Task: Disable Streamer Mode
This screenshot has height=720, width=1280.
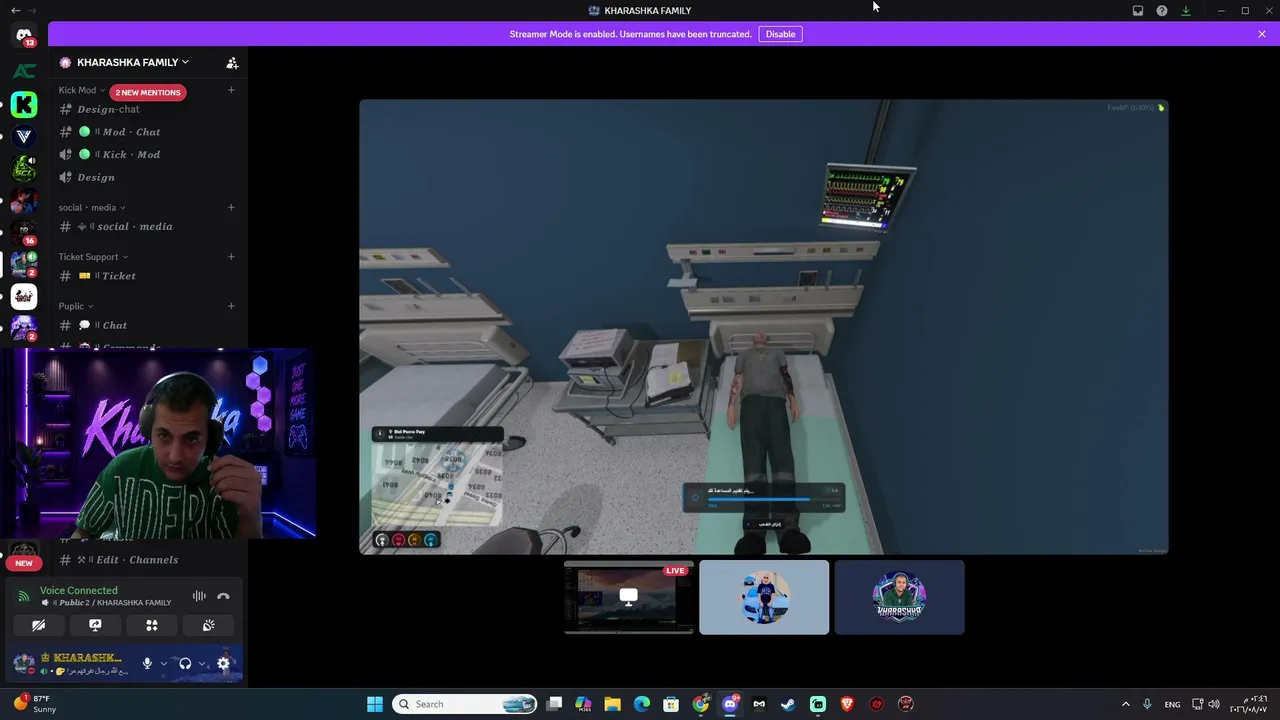Action: click(780, 34)
